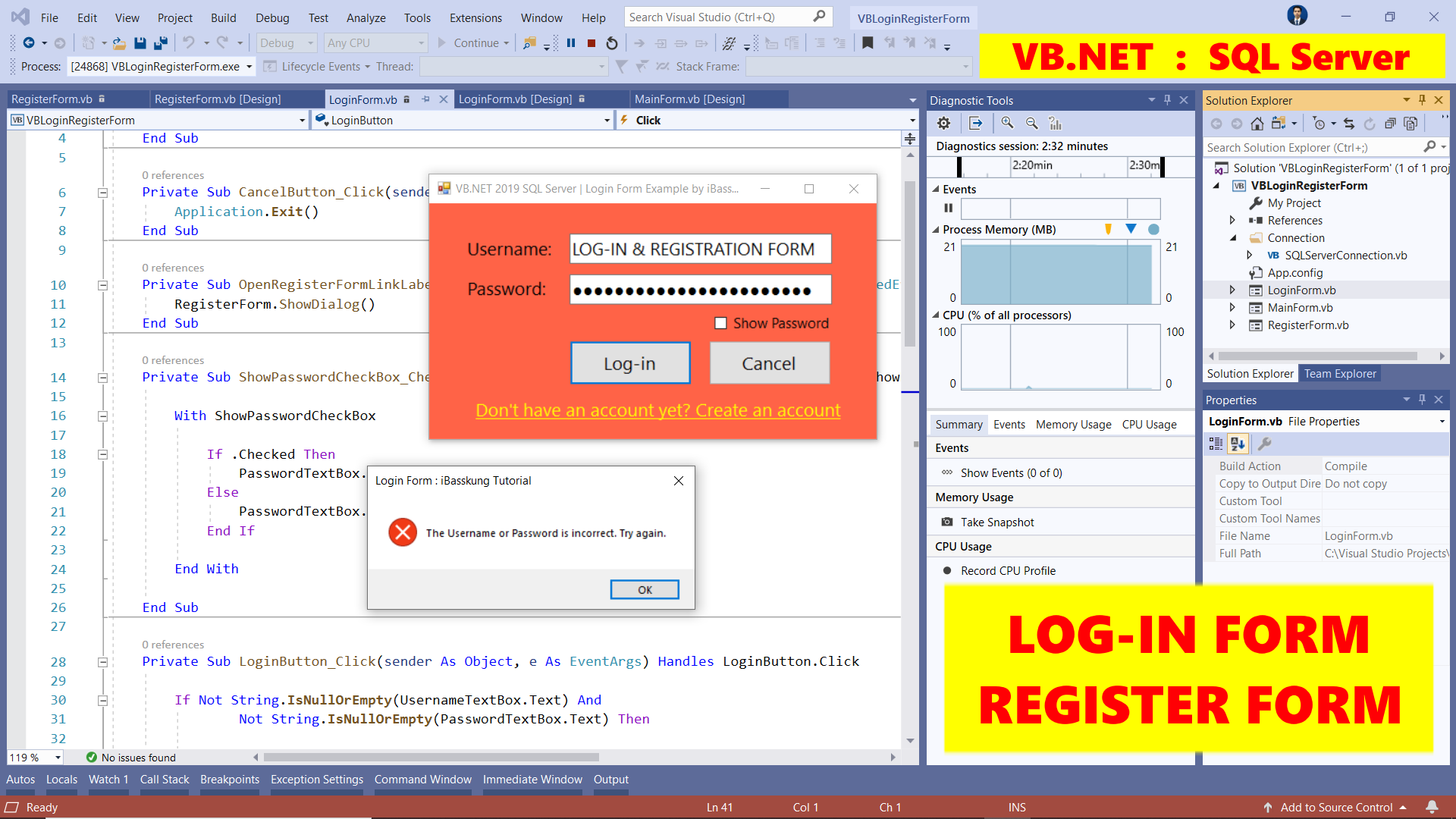Collapse All items in Solution Explorer
This screenshot has height=819, width=1456.
click(x=1390, y=124)
